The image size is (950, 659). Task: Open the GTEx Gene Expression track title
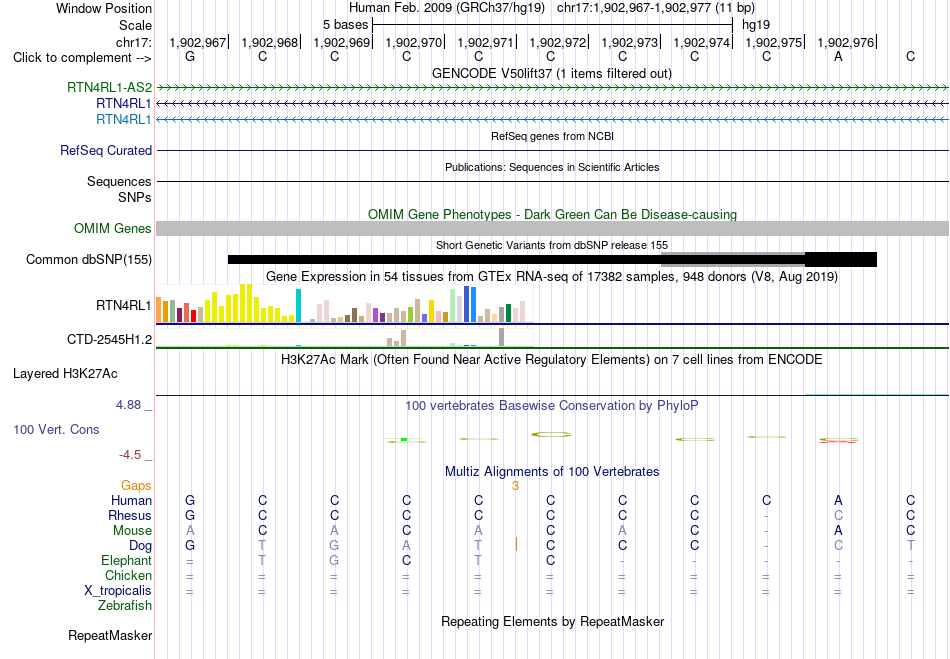coord(552,277)
